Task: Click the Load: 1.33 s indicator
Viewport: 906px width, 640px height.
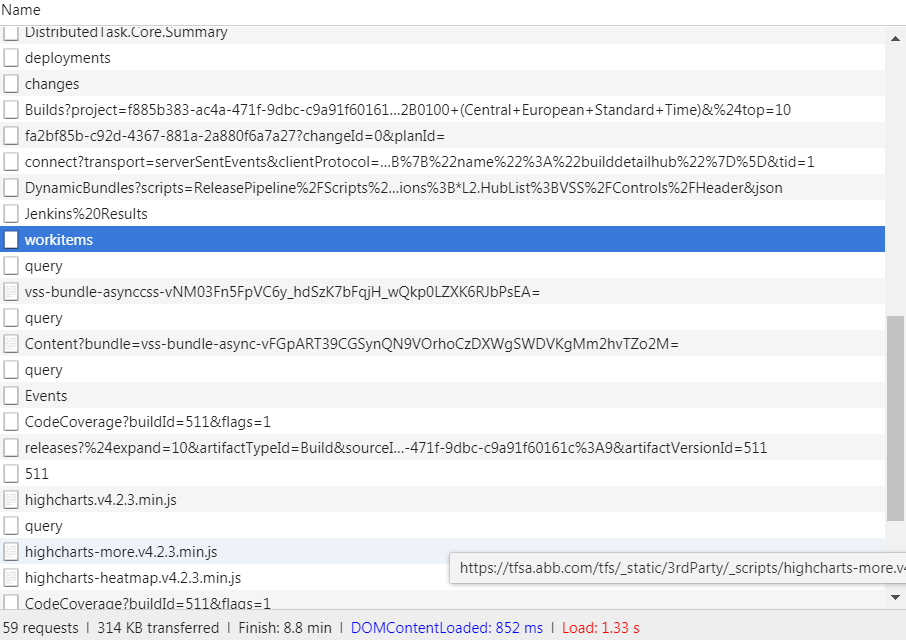Action: [x=601, y=627]
